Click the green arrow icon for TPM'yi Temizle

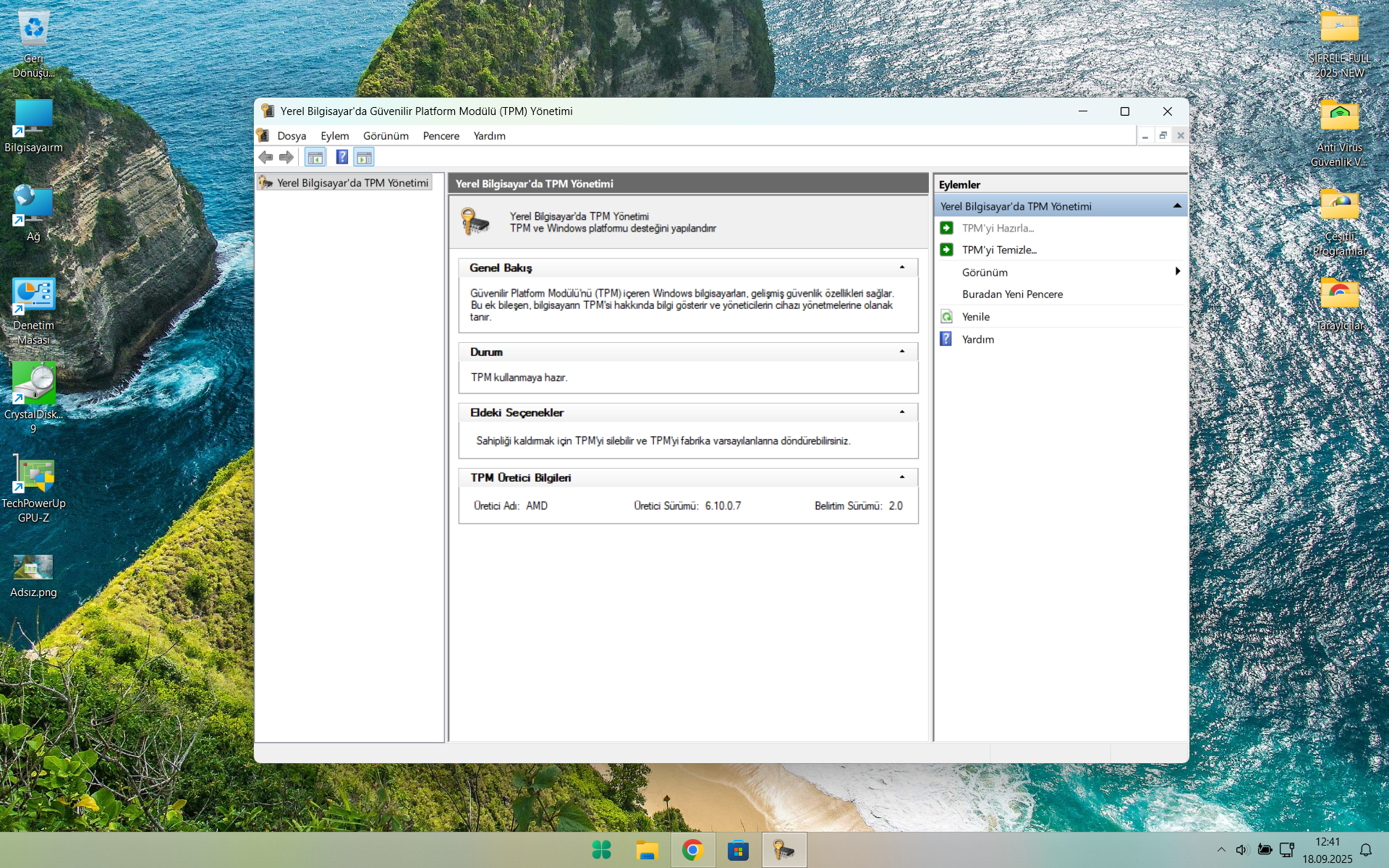pyautogui.click(x=946, y=250)
